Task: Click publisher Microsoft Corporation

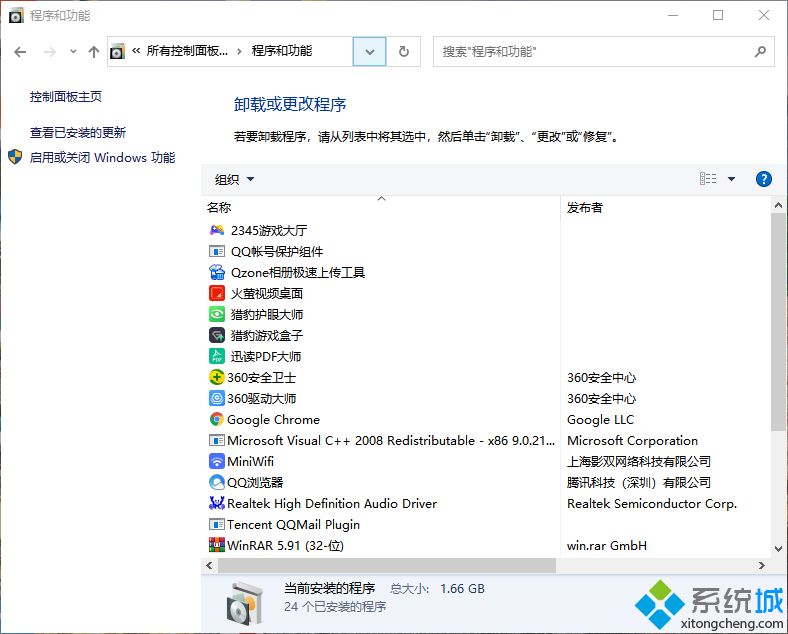Action: (x=632, y=440)
